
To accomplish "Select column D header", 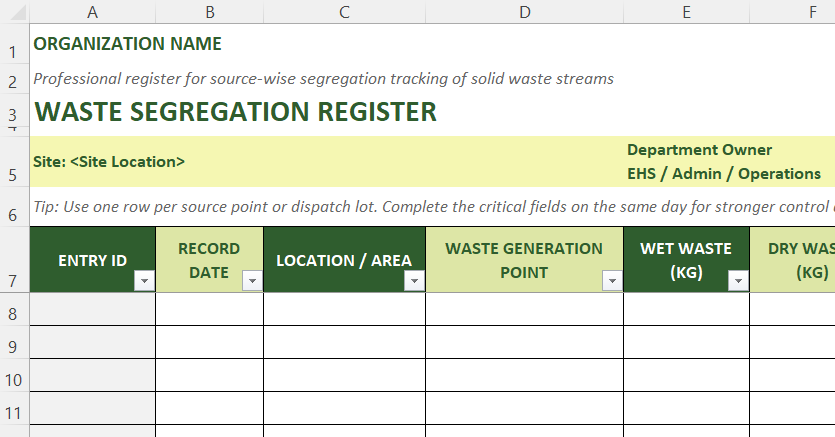I will pos(524,12).
